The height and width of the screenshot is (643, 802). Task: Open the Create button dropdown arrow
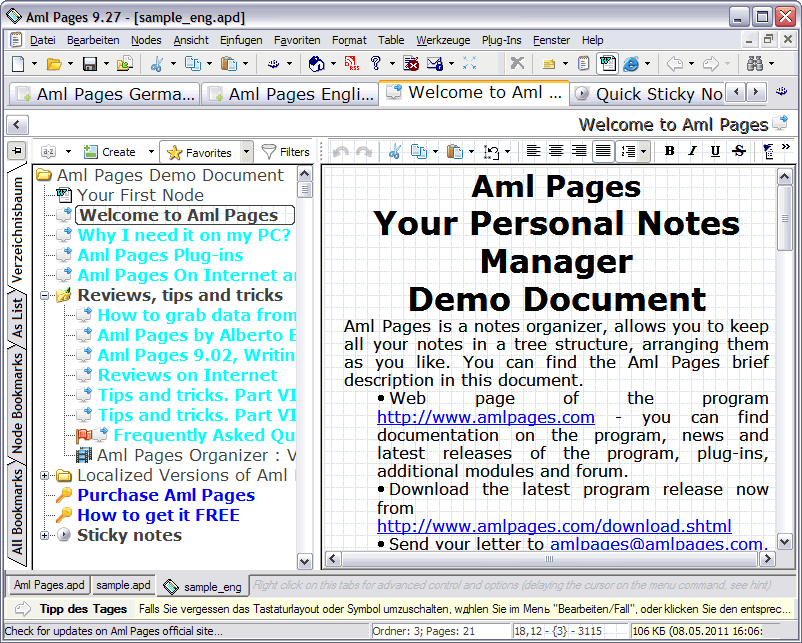click(x=151, y=152)
